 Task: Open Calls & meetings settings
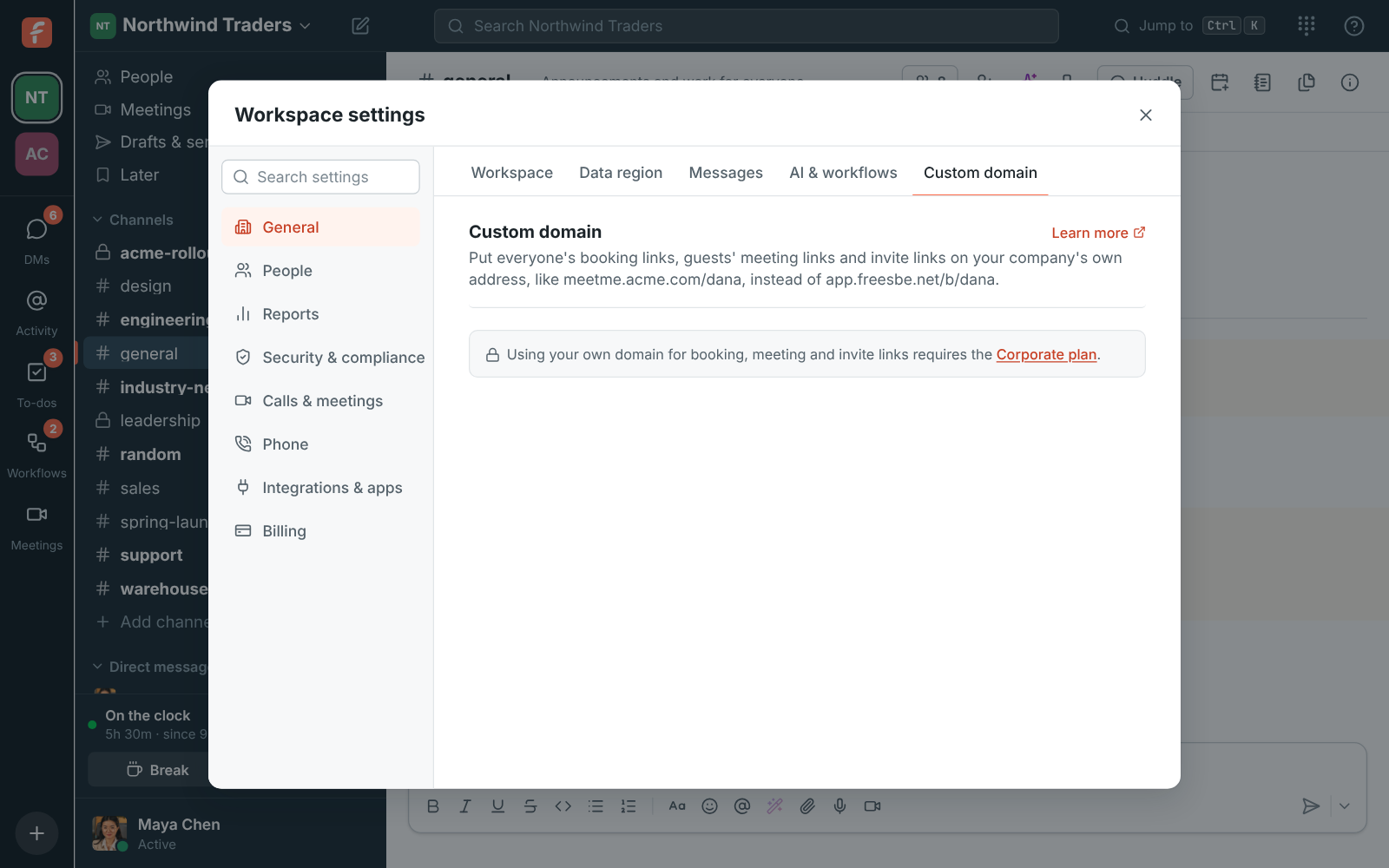[x=320, y=401]
